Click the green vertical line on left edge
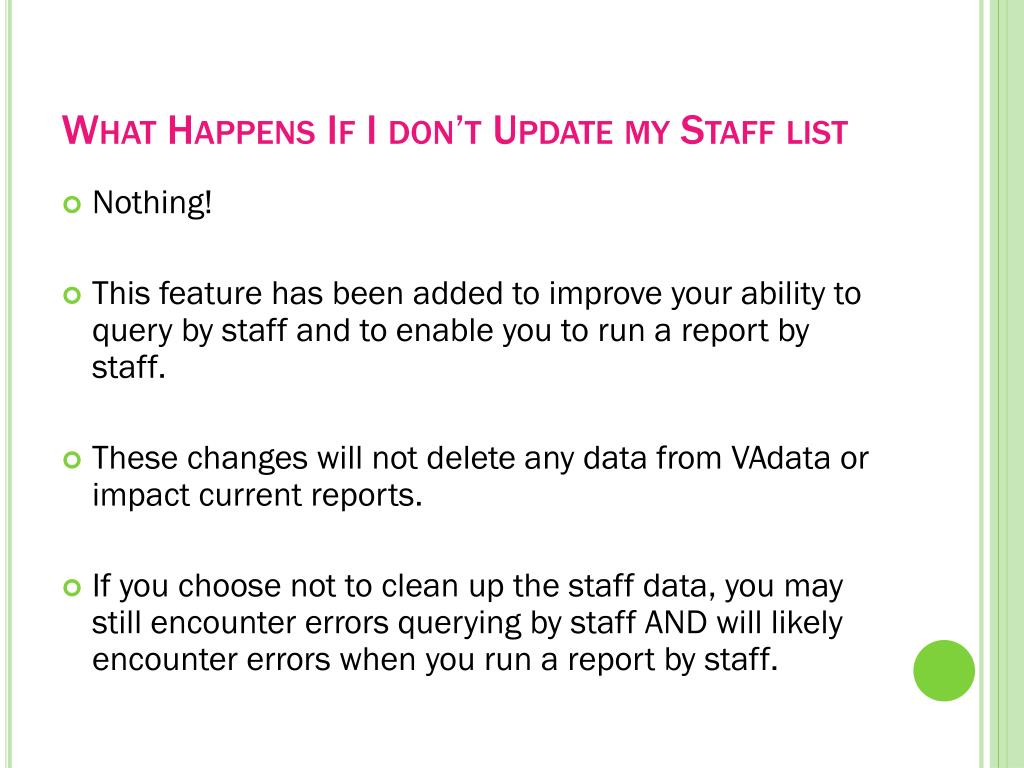Viewport: 1024px width, 768px height. tap(9, 384)
